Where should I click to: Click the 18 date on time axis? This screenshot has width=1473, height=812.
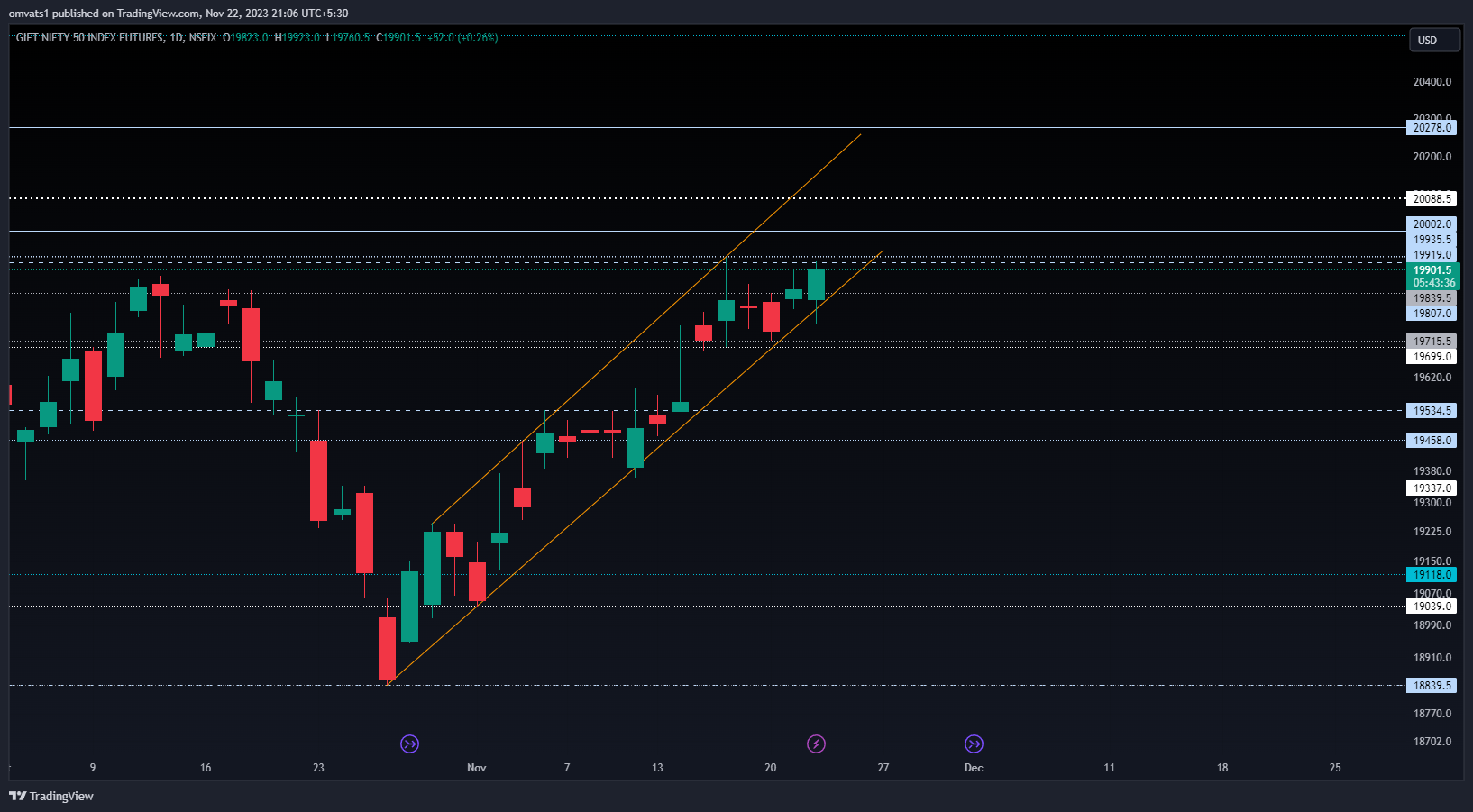click(x=1222, y=768)
